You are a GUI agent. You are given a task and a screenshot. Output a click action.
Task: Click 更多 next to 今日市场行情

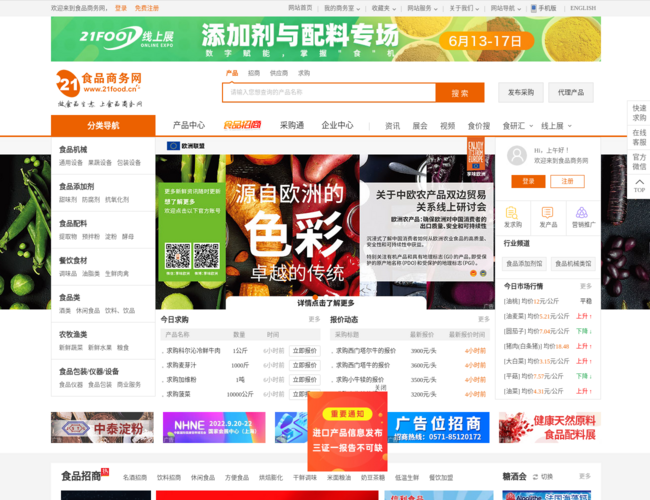(586, 286)
